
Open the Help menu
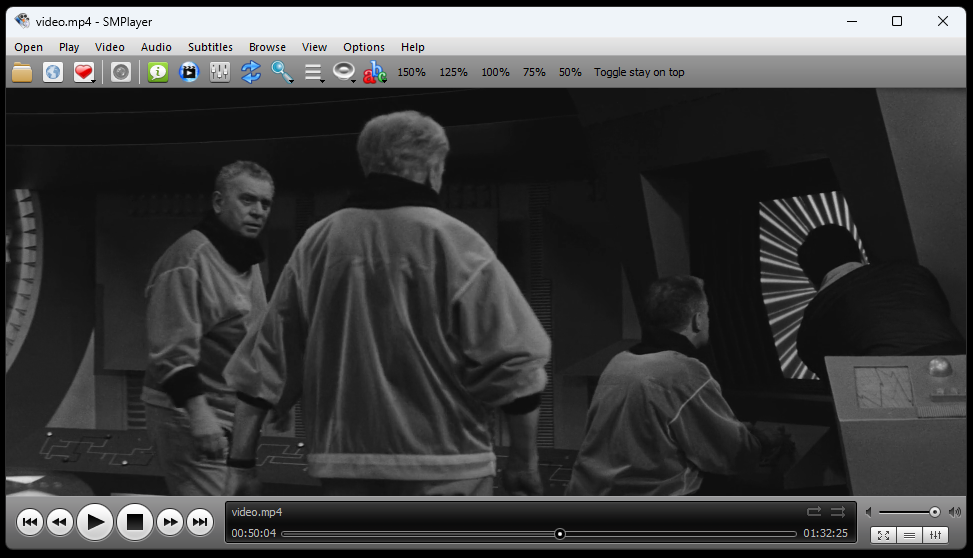[413, 47]
